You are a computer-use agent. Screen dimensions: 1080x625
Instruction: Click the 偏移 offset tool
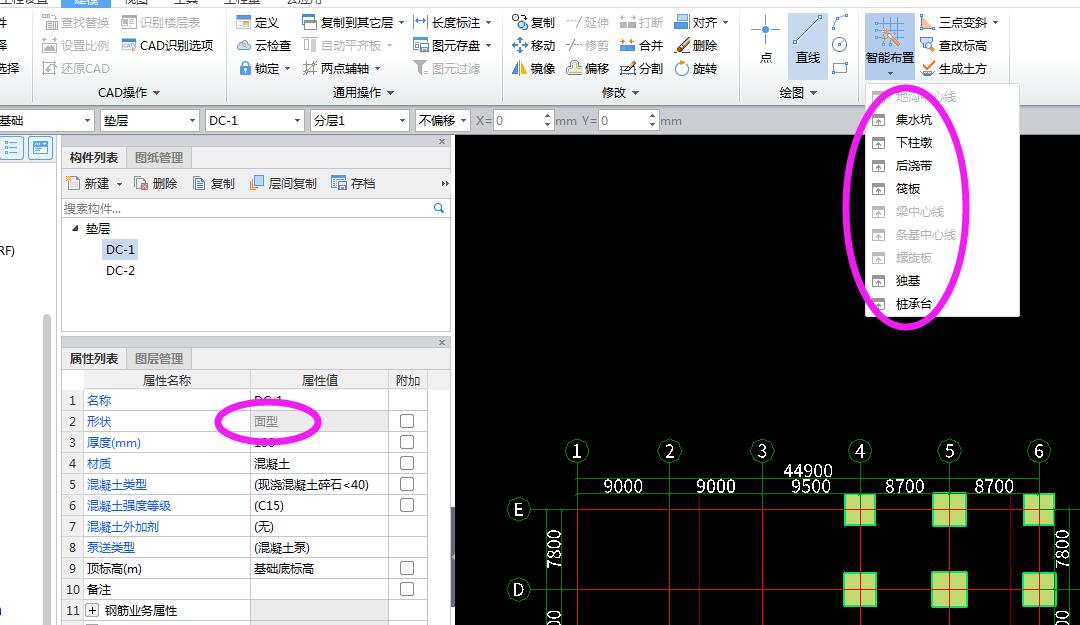(x=588, y=68)
